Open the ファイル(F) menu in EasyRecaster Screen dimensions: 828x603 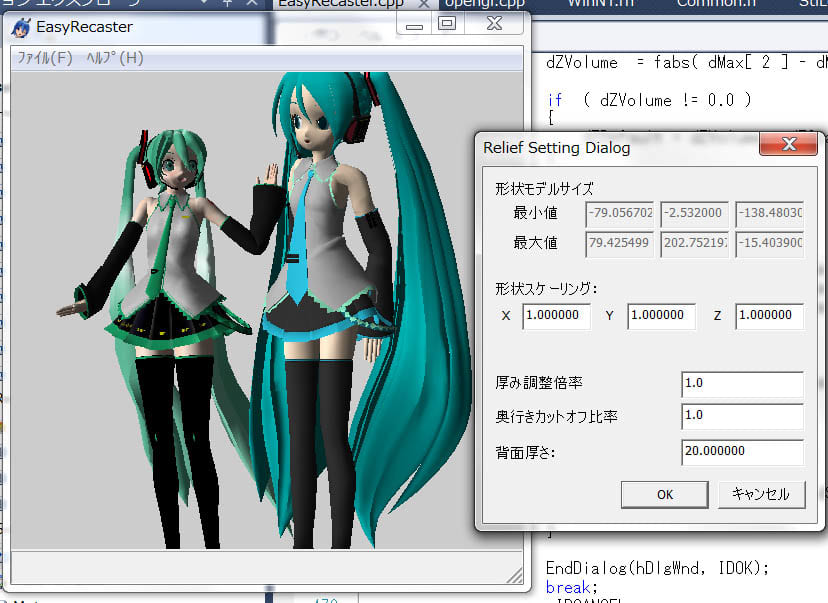pyautogui.click(x=45, y=58)
